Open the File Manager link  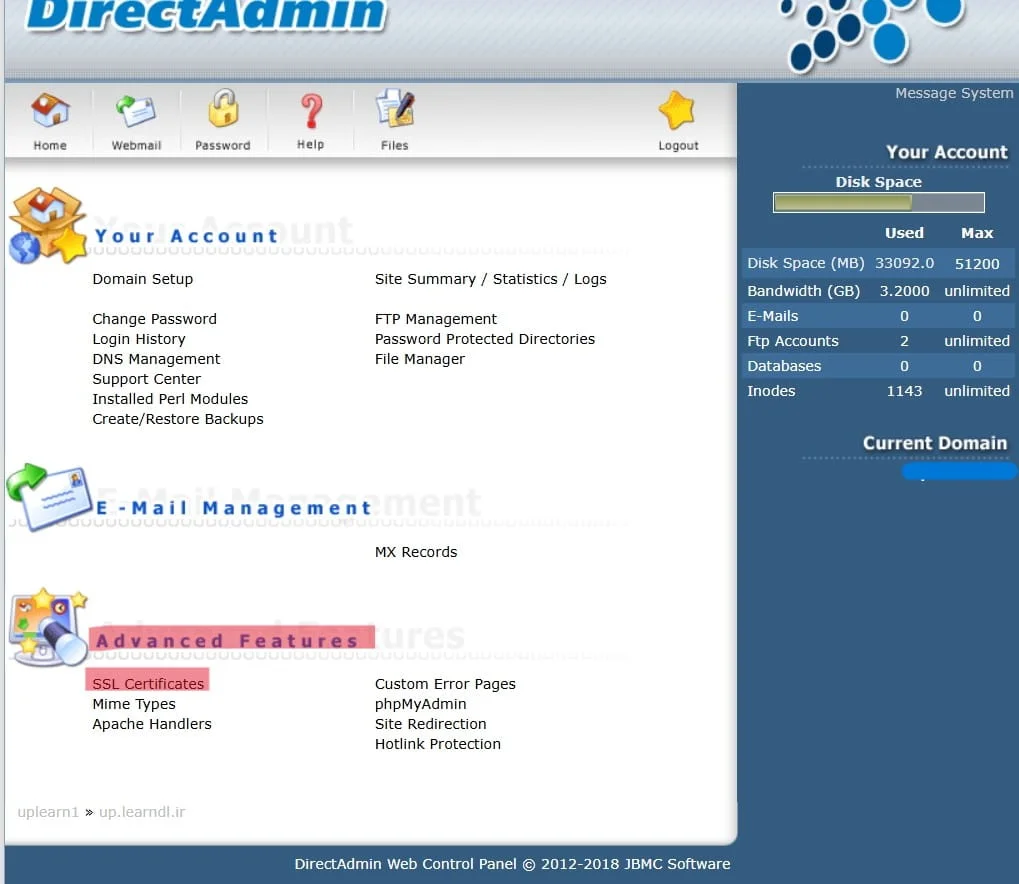[x=420, y=359]
